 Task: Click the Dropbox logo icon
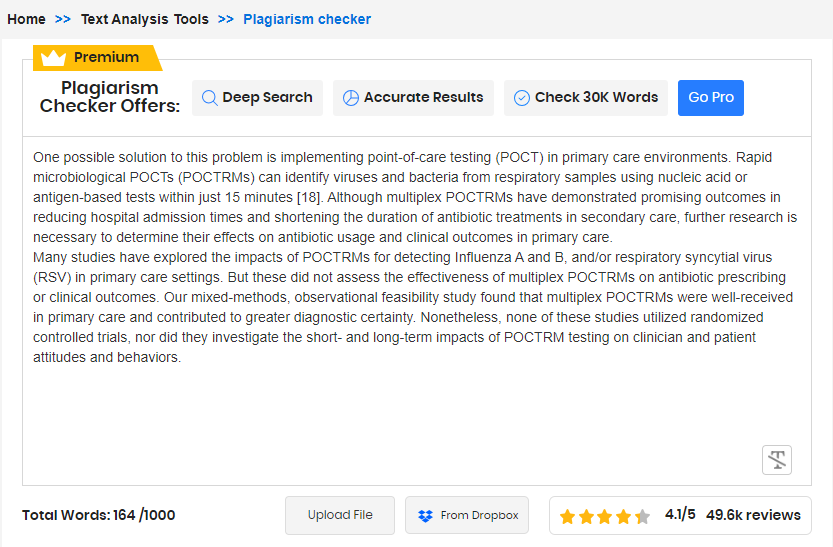[x=426, y=516]
